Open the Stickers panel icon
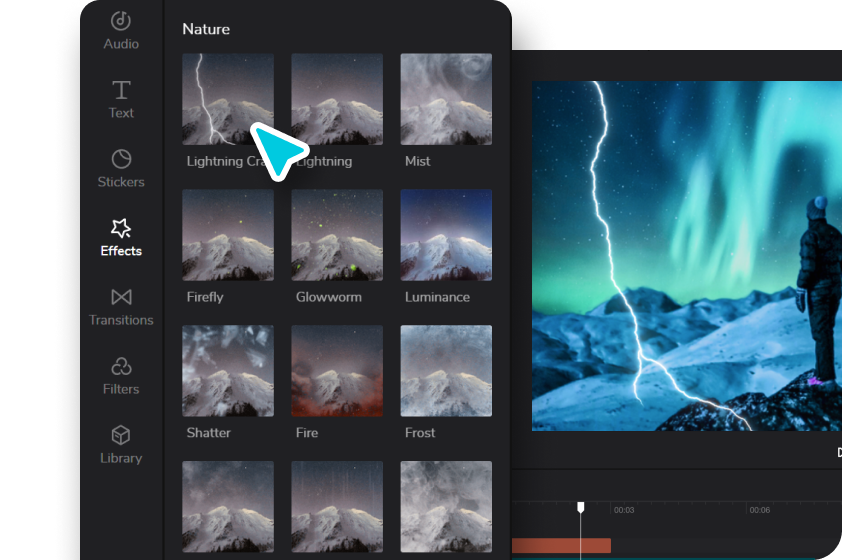Image resolution: width=842 pixels, height=560 pixels. (x=121, y=159)
